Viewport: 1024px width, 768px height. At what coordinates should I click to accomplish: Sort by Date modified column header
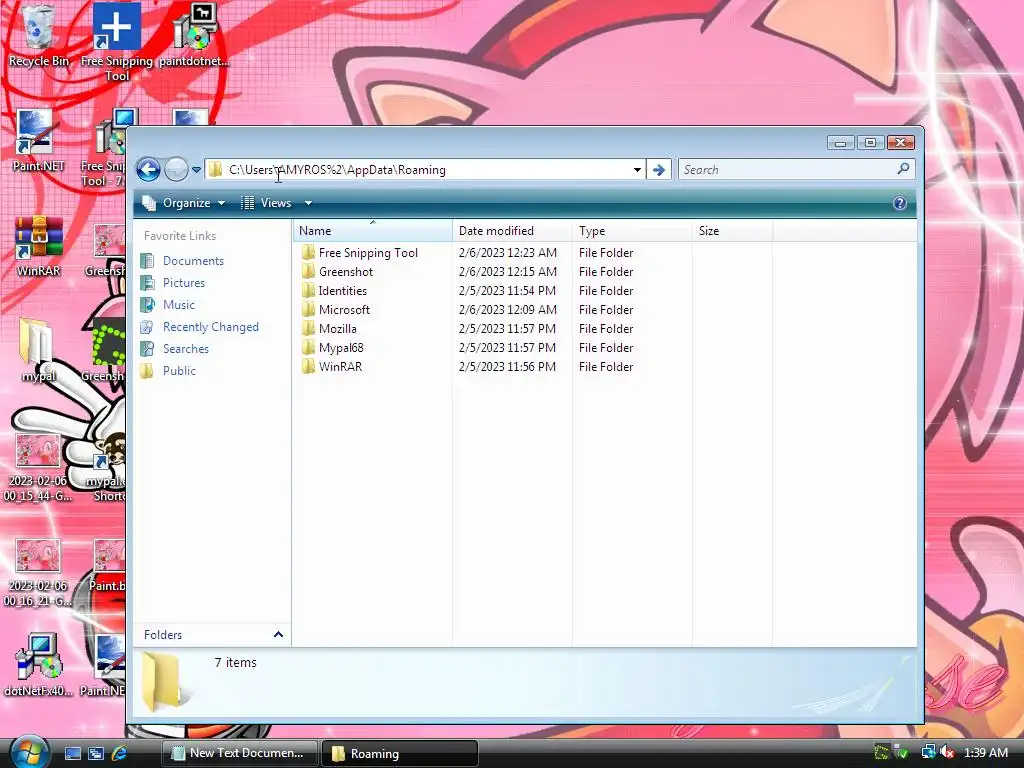512,231
